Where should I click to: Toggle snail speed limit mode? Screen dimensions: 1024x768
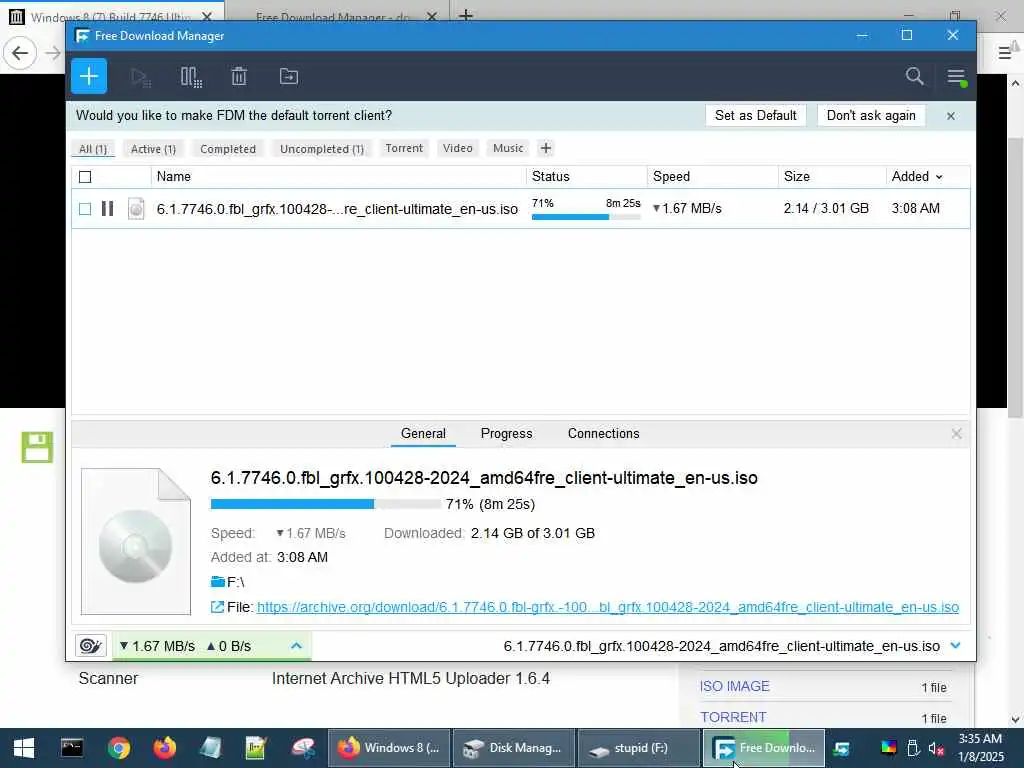coord(91,646)
